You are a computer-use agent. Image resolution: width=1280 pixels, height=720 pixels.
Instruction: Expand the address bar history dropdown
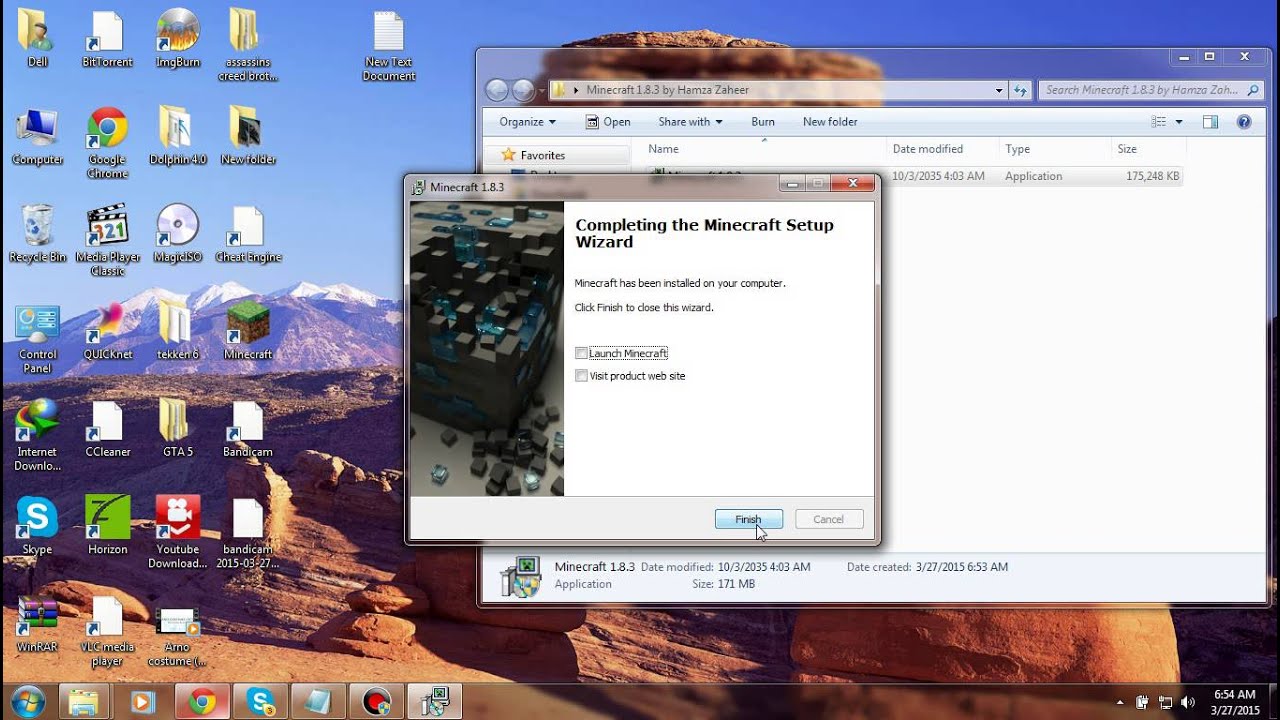click(999, 90)
